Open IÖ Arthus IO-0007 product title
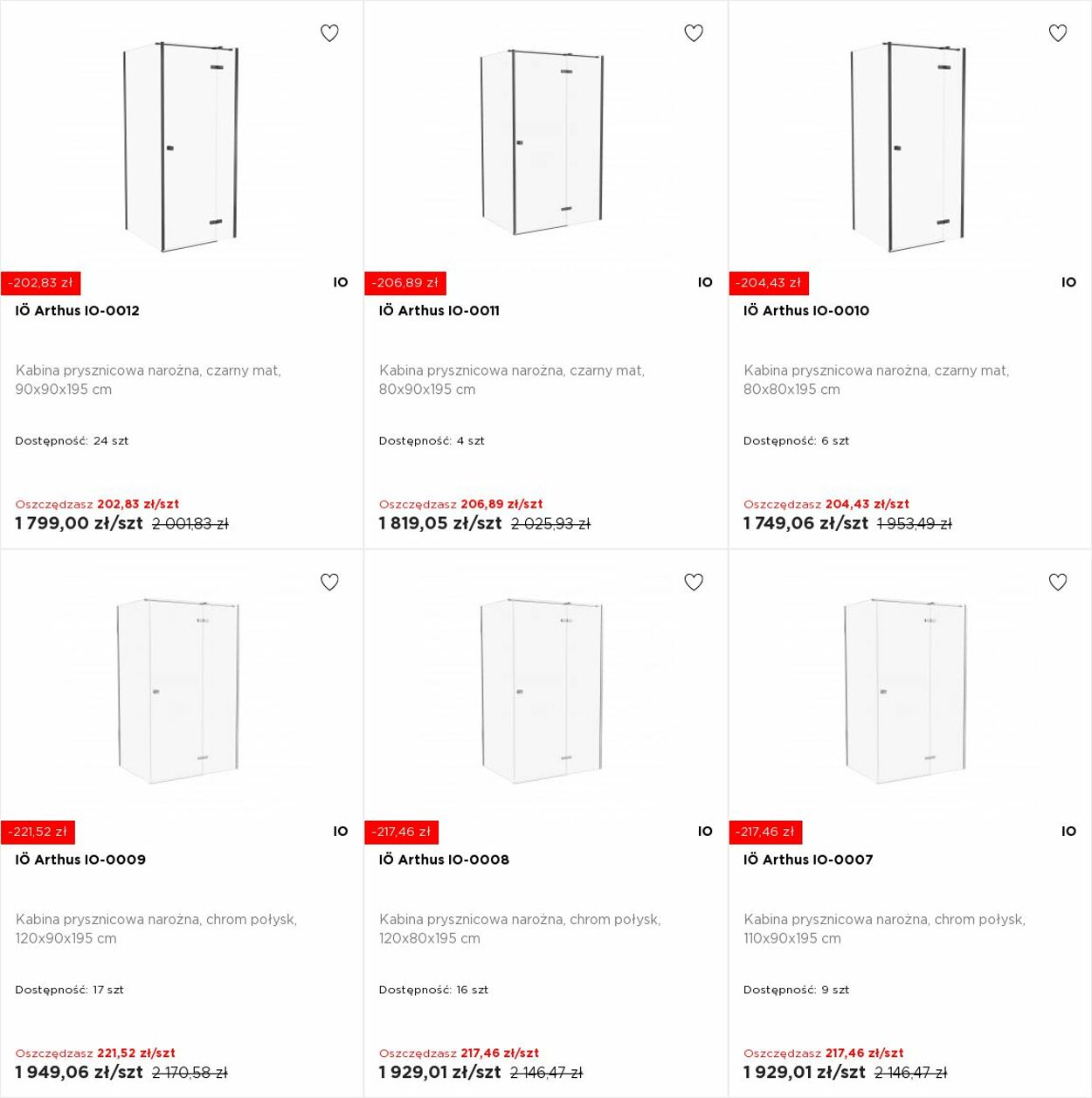This screenshot has width=1092, height=1098. 808,860
